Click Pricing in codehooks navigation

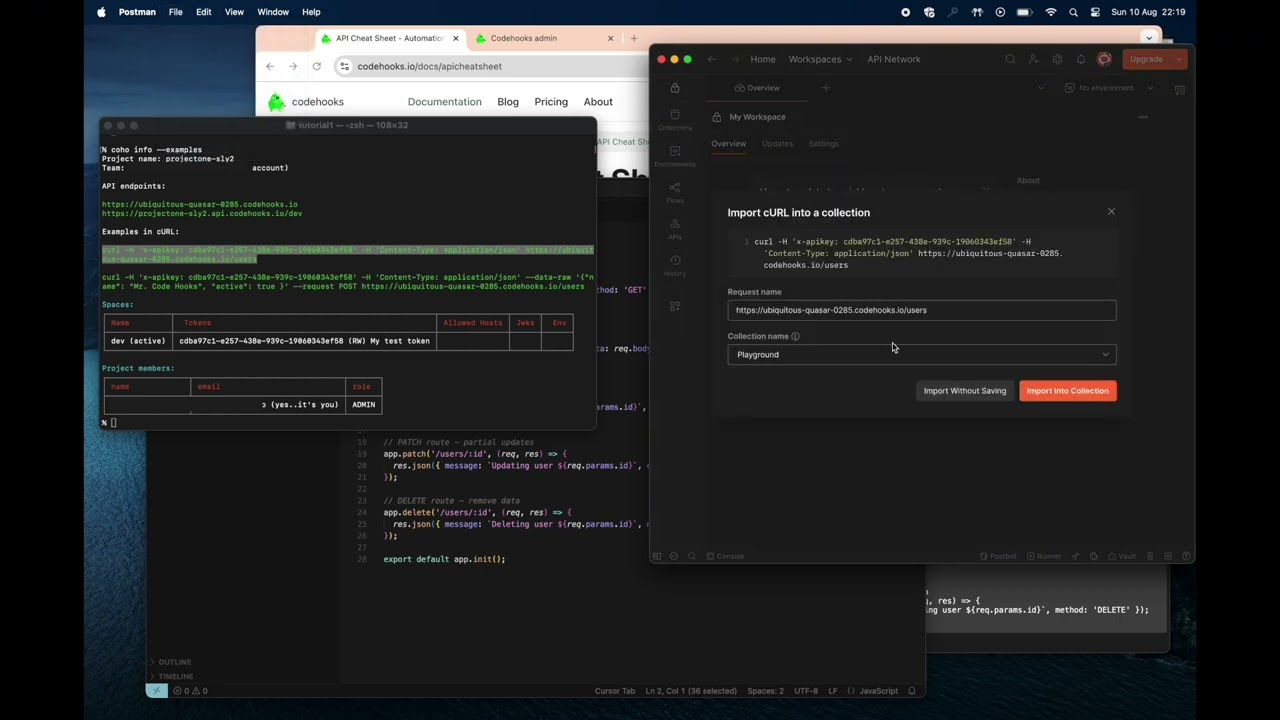pyautogui.click(x=551, y=102)
